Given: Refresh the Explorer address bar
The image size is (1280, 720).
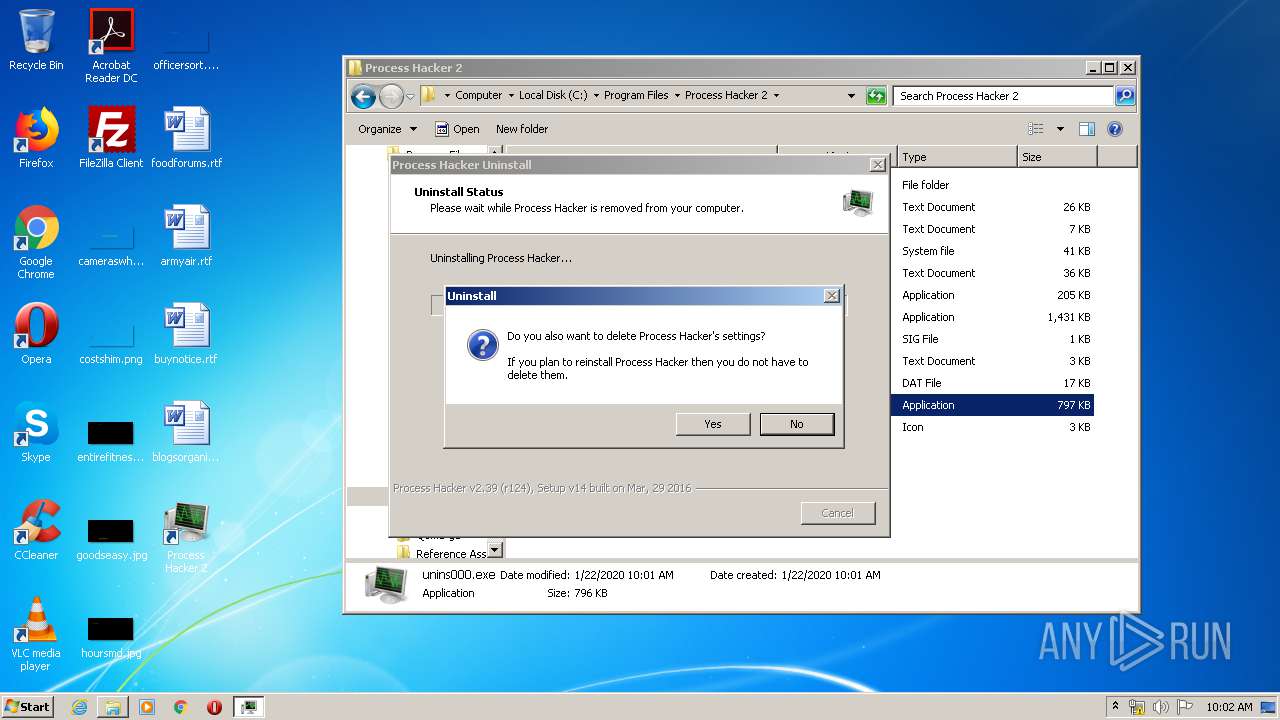Looking at the screenshot, I should coord(876,96).
